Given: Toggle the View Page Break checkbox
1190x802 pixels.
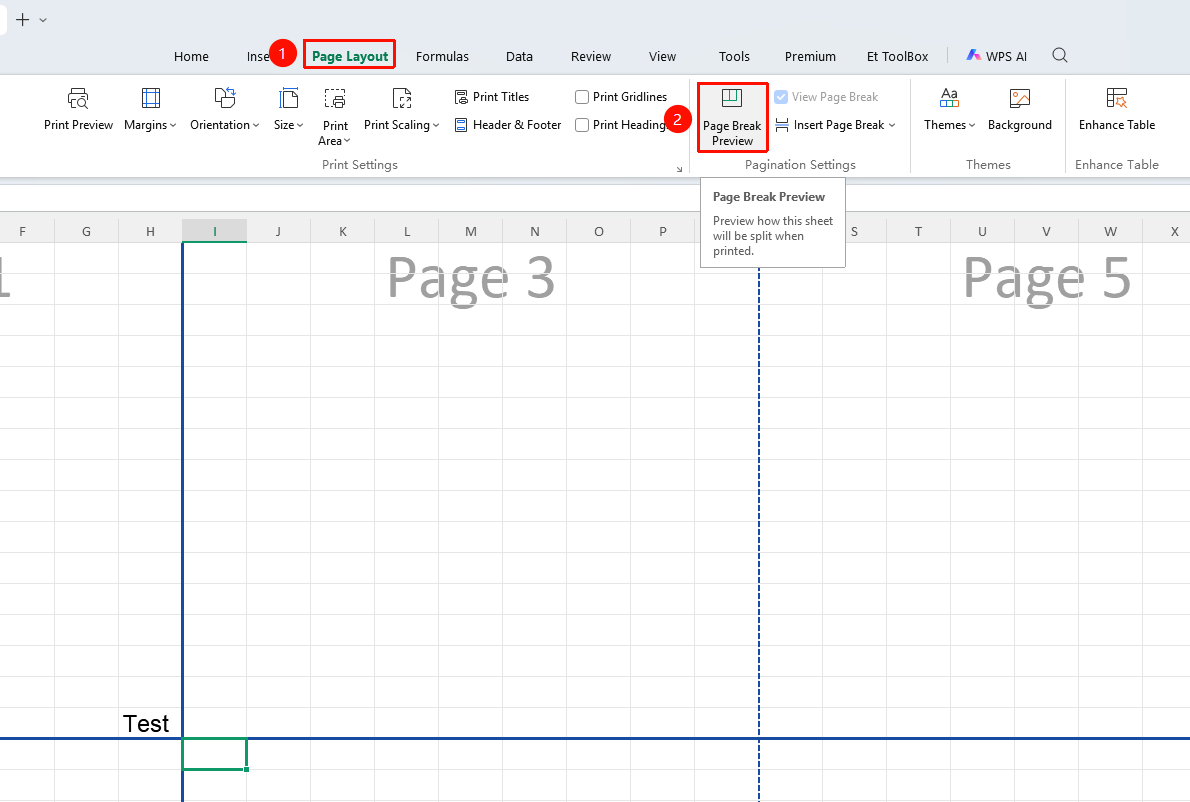Looking at the screenshot, I should tap(781, 97).
